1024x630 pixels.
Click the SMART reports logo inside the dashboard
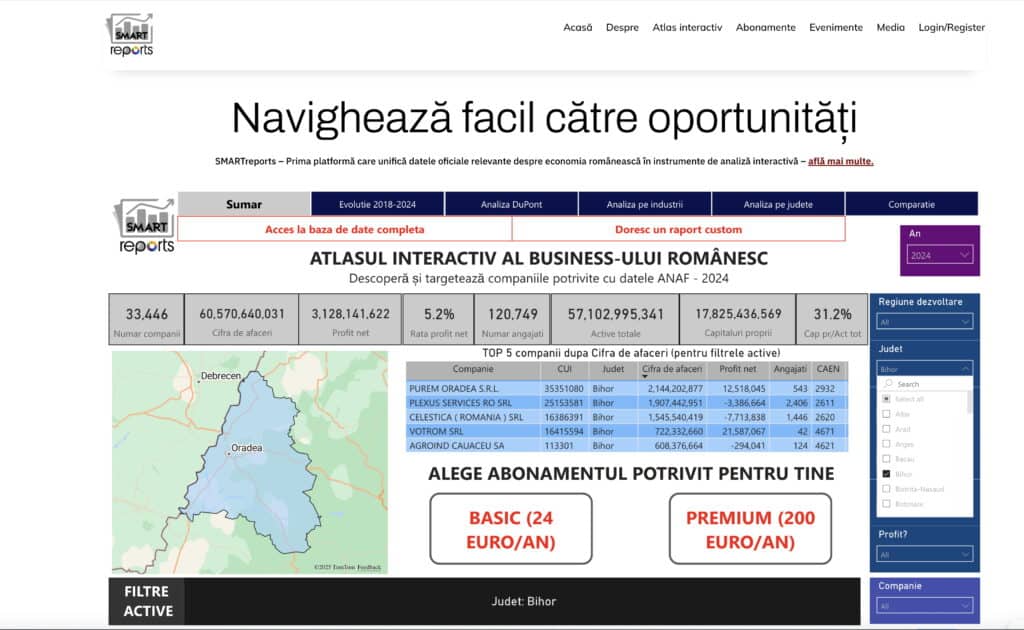click(146, 227)
